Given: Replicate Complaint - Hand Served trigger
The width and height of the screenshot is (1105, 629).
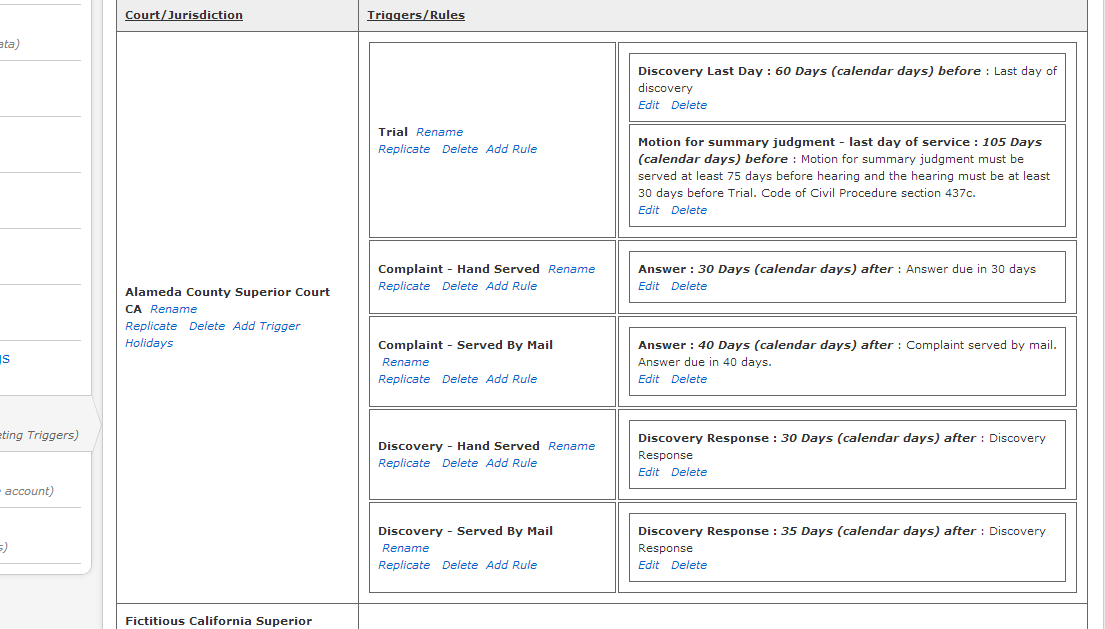Looking at the screenshot, I should (404, 286).
